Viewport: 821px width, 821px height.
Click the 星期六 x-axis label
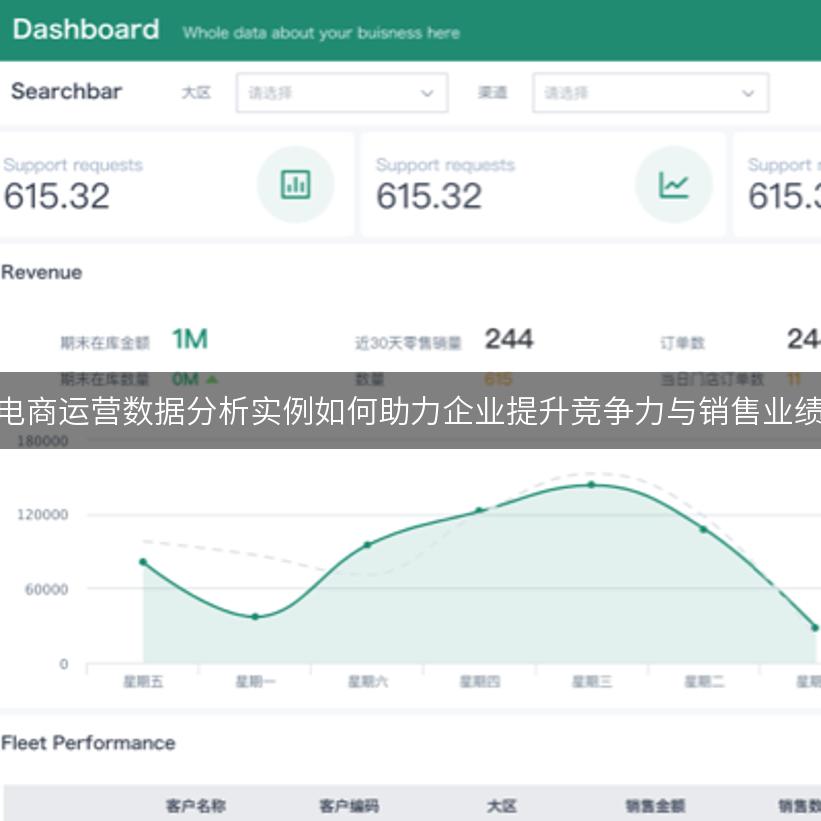click(368, 681)
